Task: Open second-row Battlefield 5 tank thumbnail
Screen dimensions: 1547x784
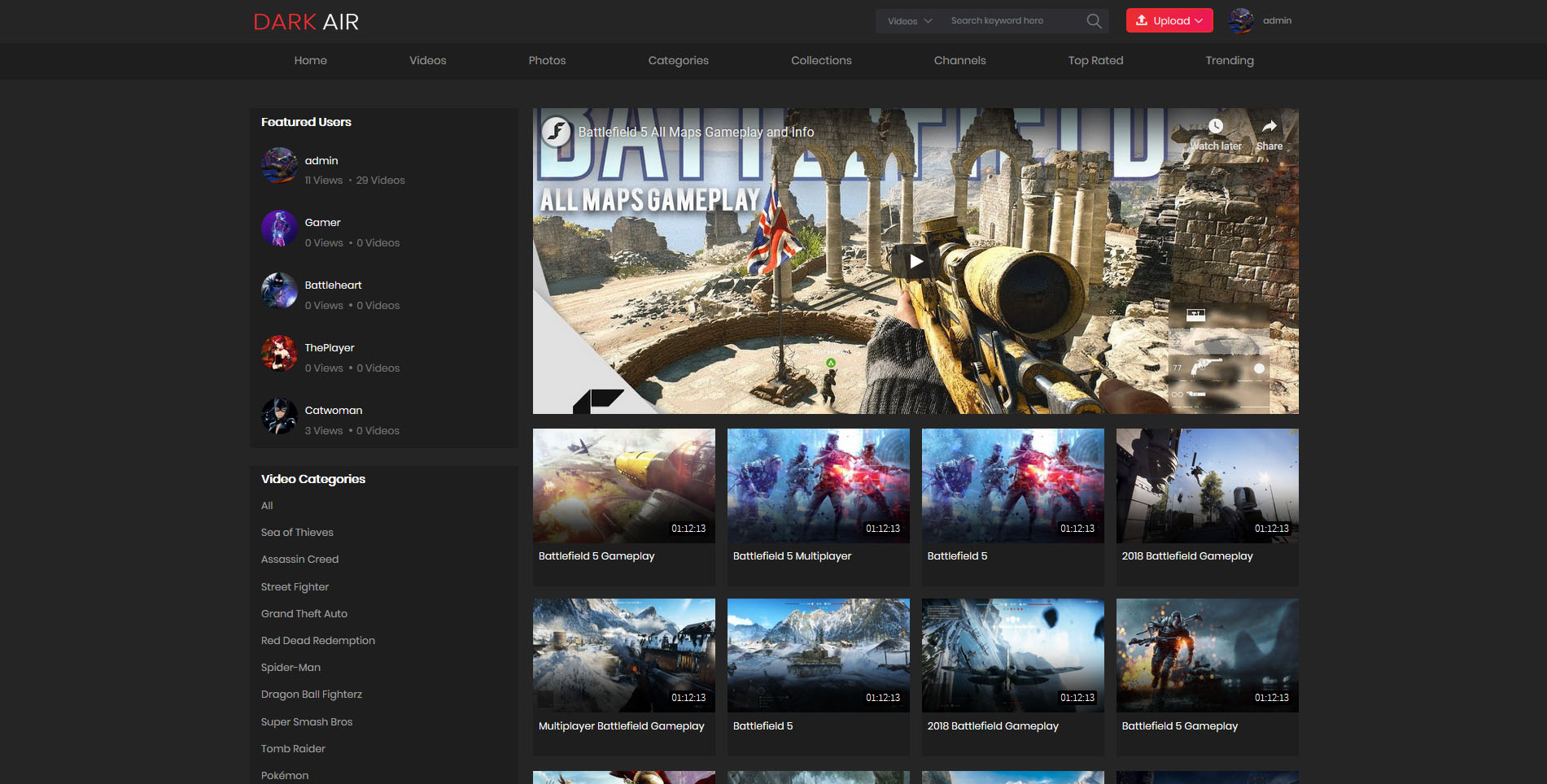Action: pos(818,656)
